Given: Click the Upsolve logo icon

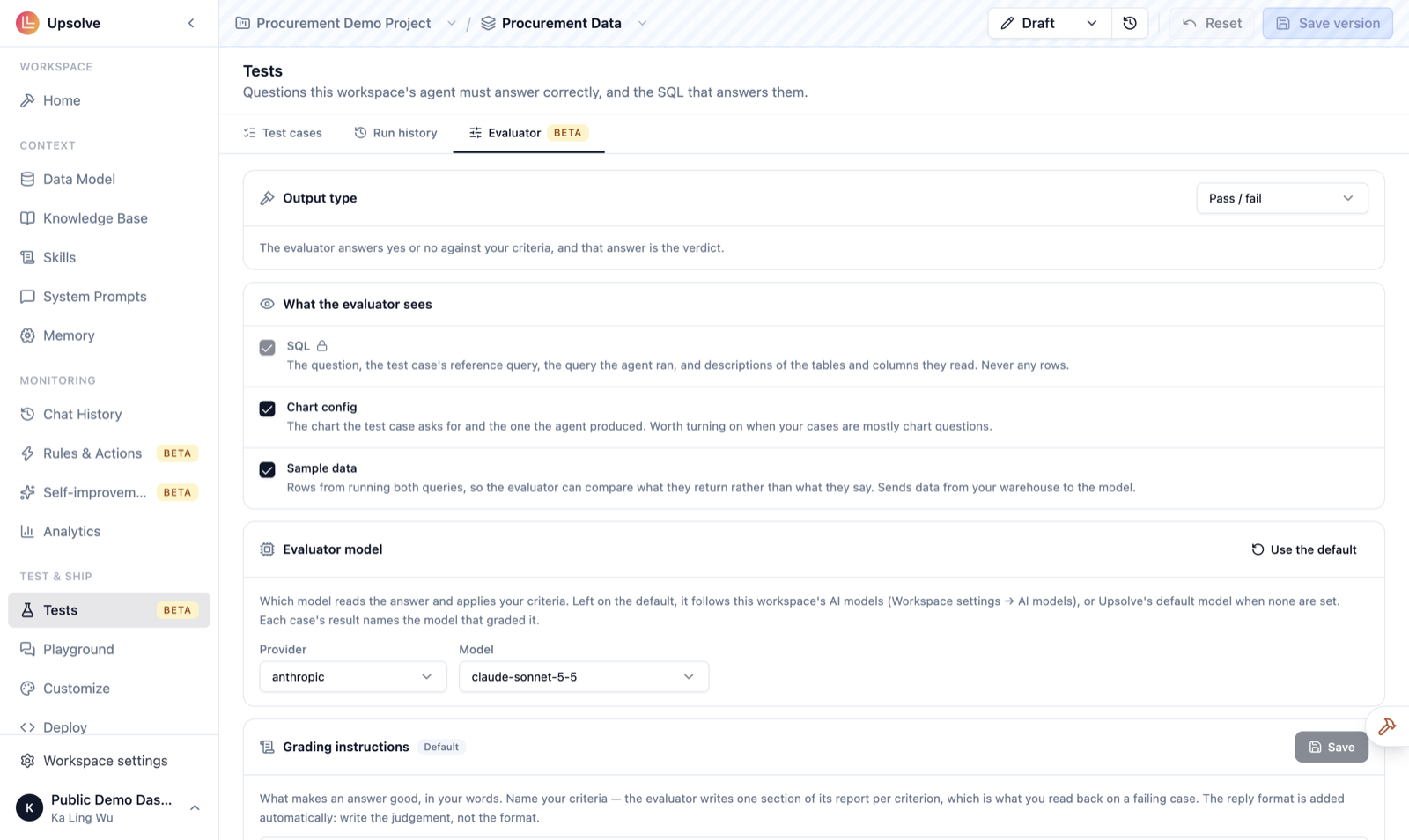Looking at the screenshot, I should click(27, 23).
